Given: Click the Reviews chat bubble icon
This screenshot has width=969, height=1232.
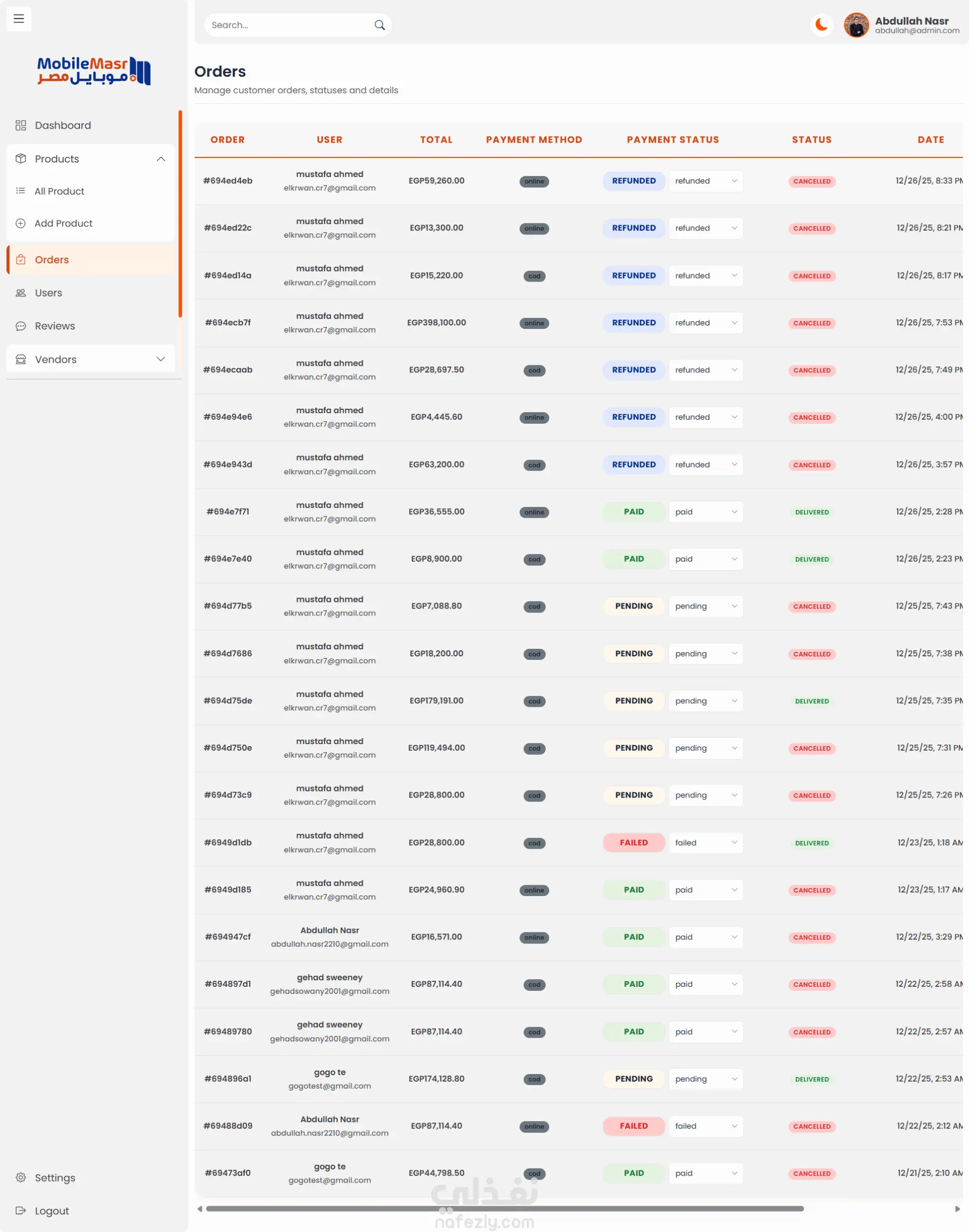Looking at the screenshot, I should [21, 326].
